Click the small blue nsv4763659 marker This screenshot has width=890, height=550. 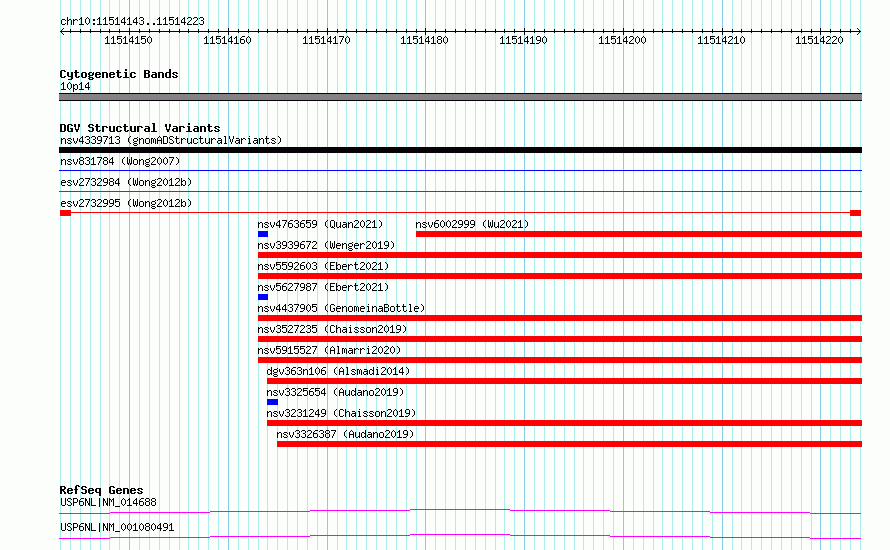tap(263, 234)
